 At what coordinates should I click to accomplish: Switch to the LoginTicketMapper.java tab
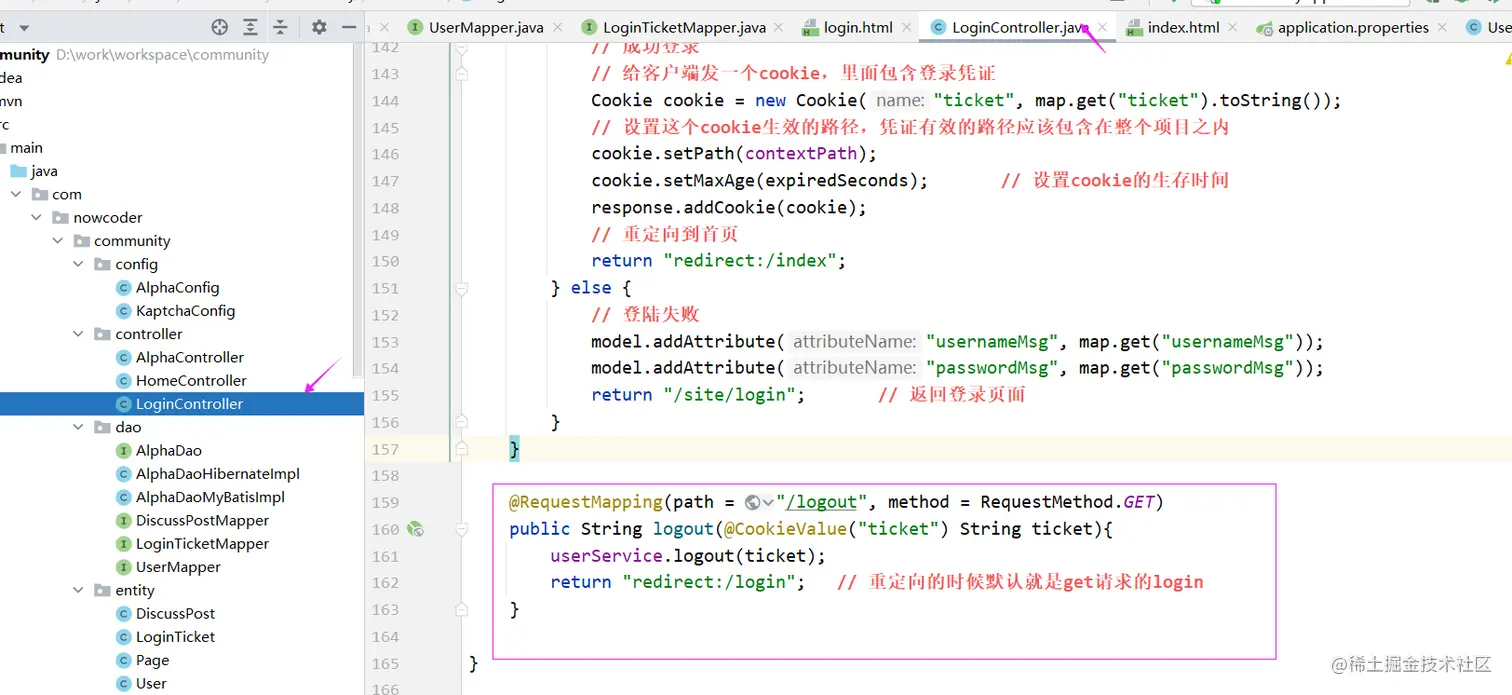(683, 28)
